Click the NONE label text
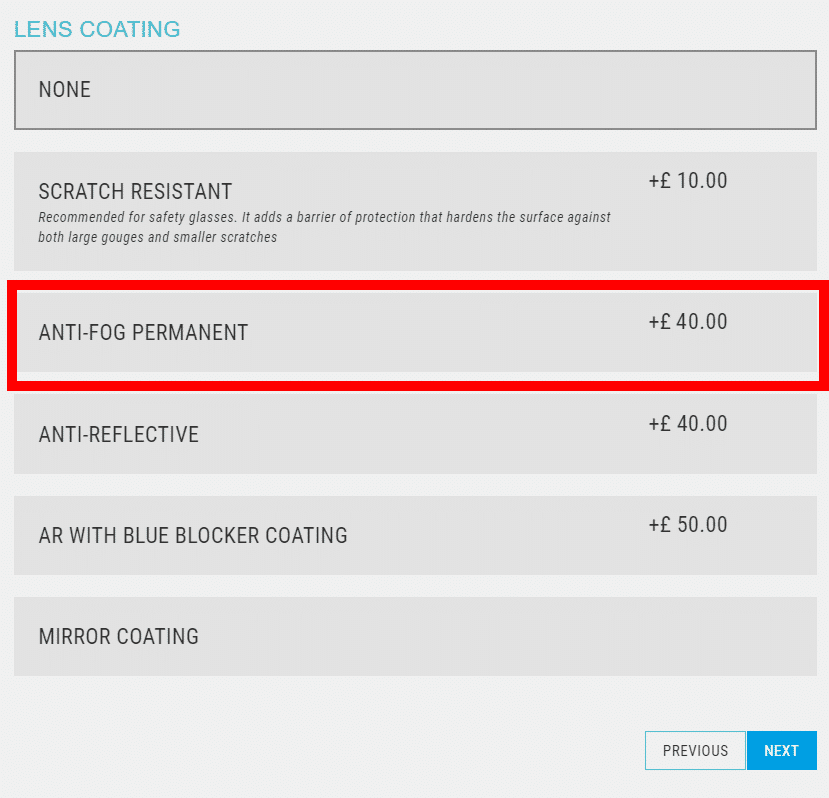Screen dimensions: 829x798 coord(65,90)
